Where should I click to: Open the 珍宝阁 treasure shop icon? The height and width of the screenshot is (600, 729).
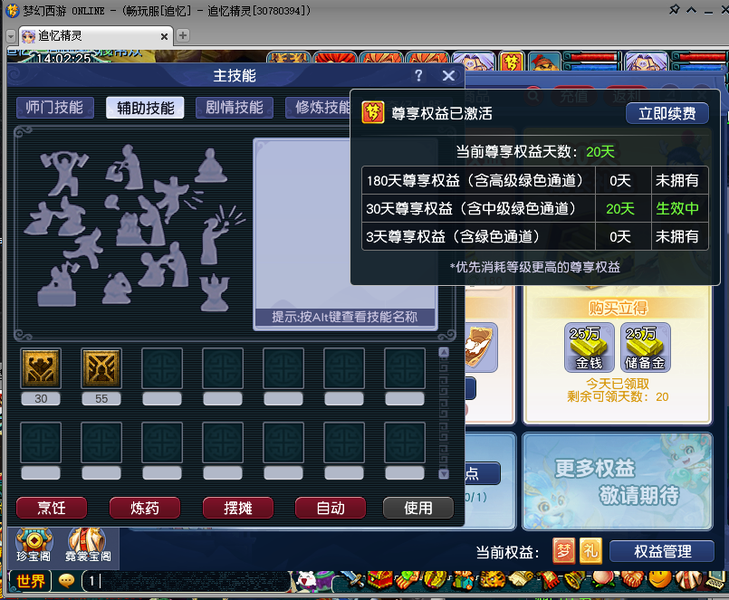coord(34,545)
